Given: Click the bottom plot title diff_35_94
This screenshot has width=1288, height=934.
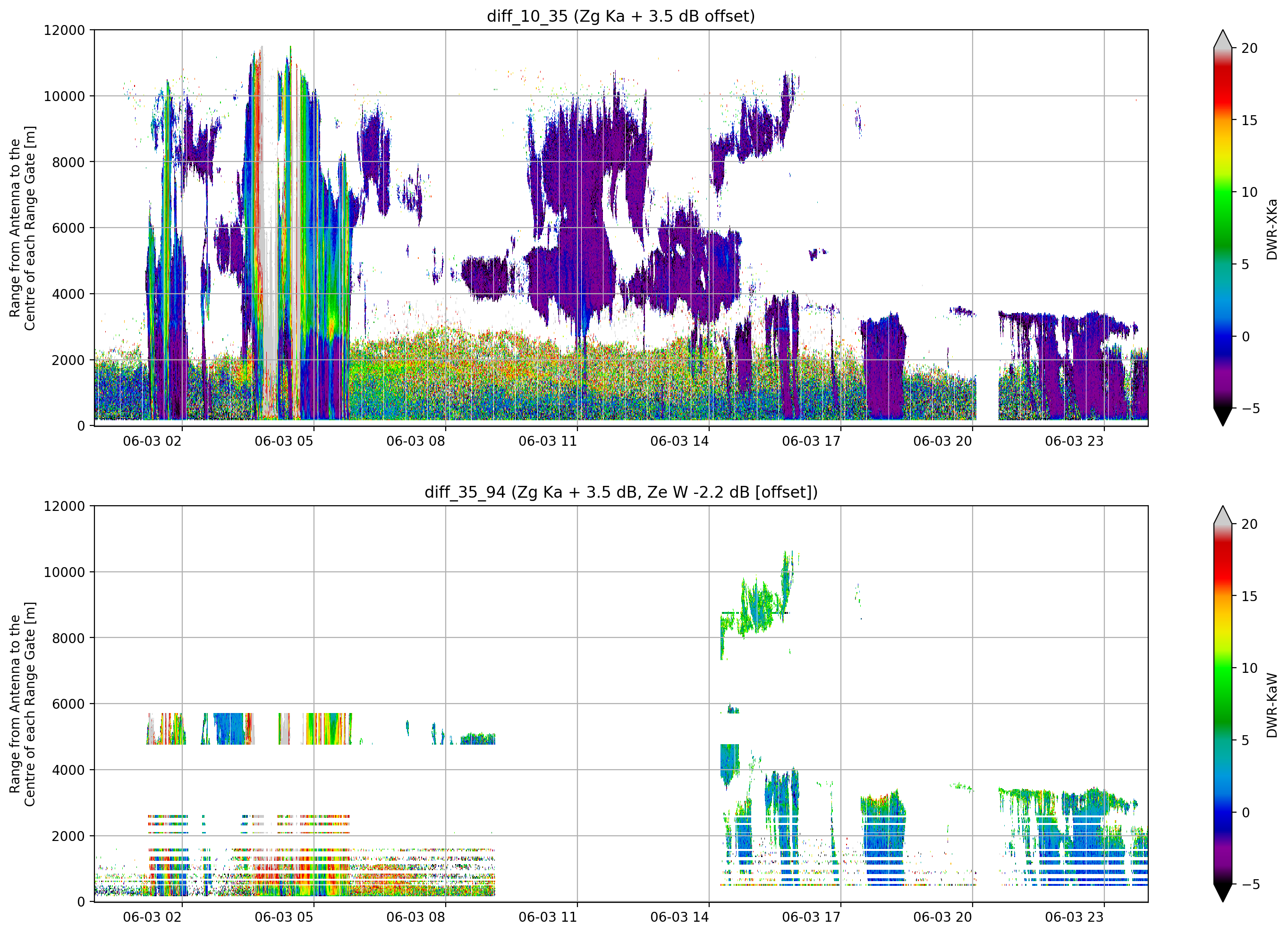Looking at the screenshot, I should coord(621,492).
